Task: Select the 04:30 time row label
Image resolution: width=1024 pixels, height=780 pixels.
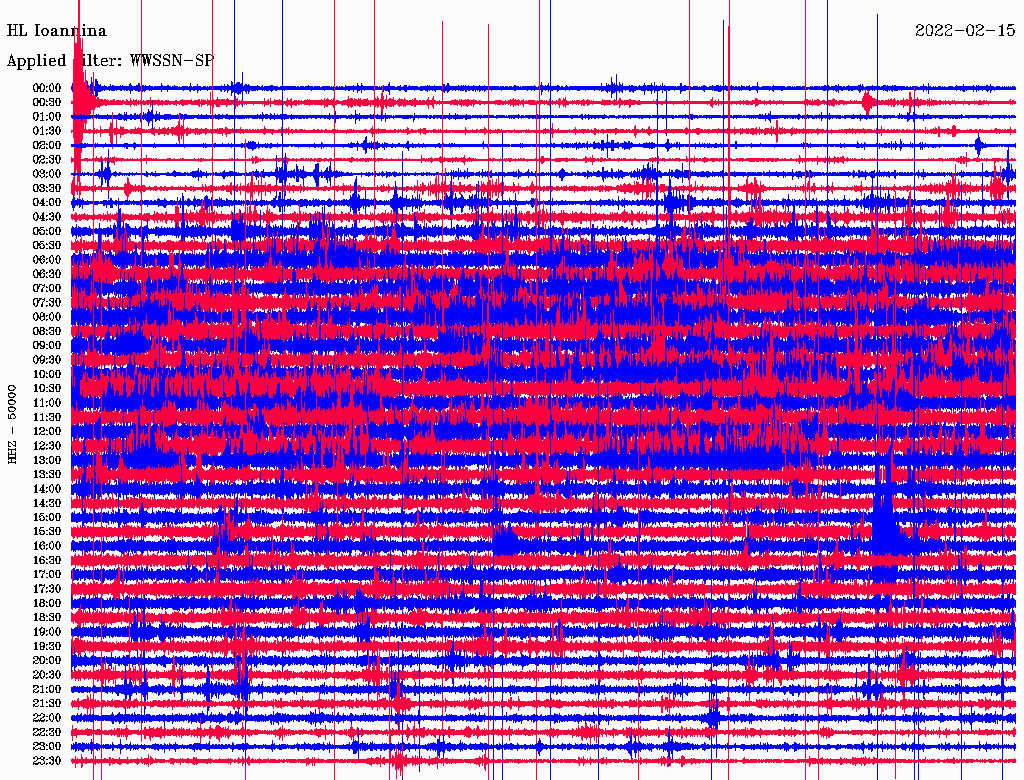Action: click(x=47, y=217)
